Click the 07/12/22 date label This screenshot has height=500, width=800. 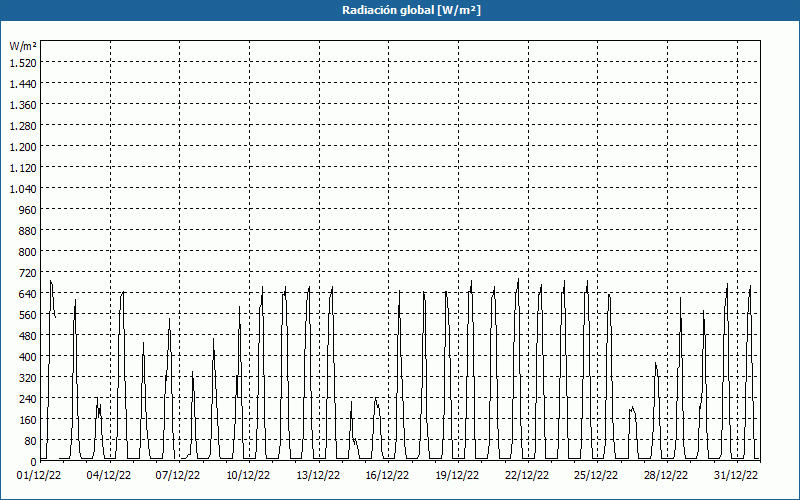click(178, 475)
